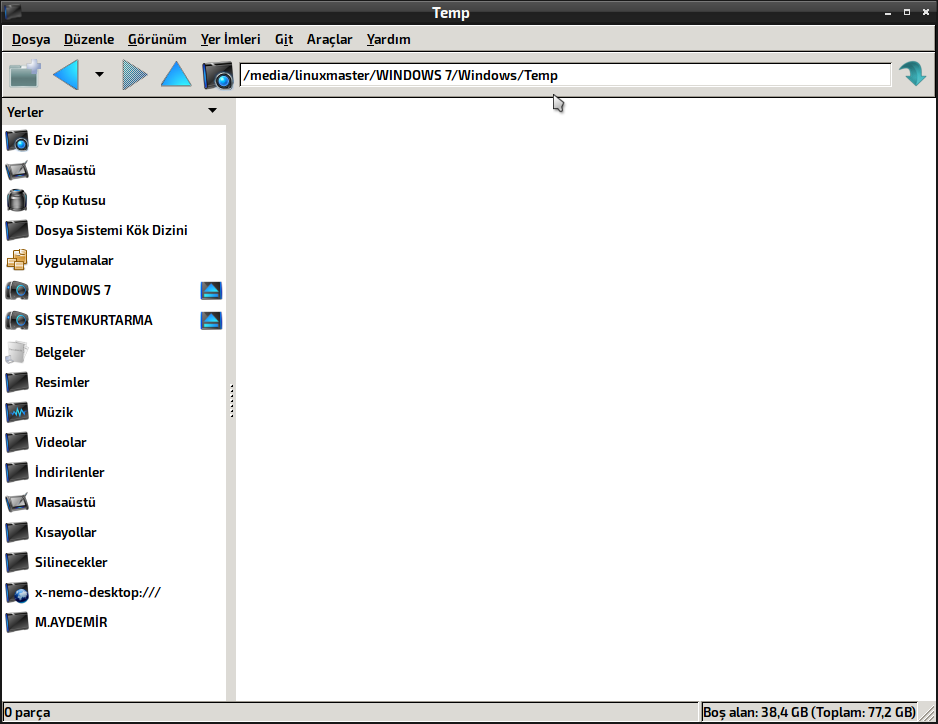Click the WINDOWS 7 drive icon

click(17, 290)
